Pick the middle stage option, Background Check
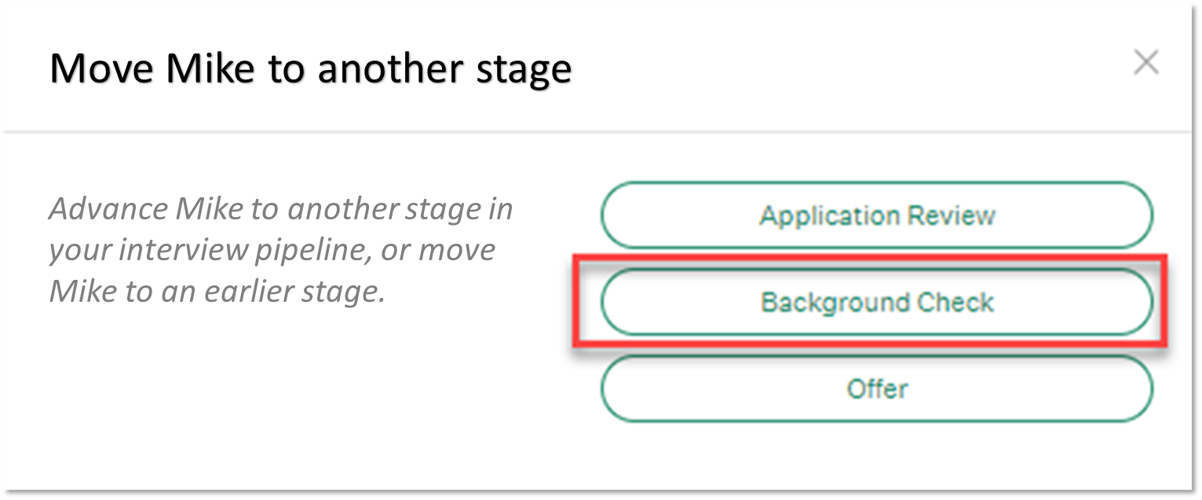The width and height of the screenshot is (1202, 500). pos(876,302)
